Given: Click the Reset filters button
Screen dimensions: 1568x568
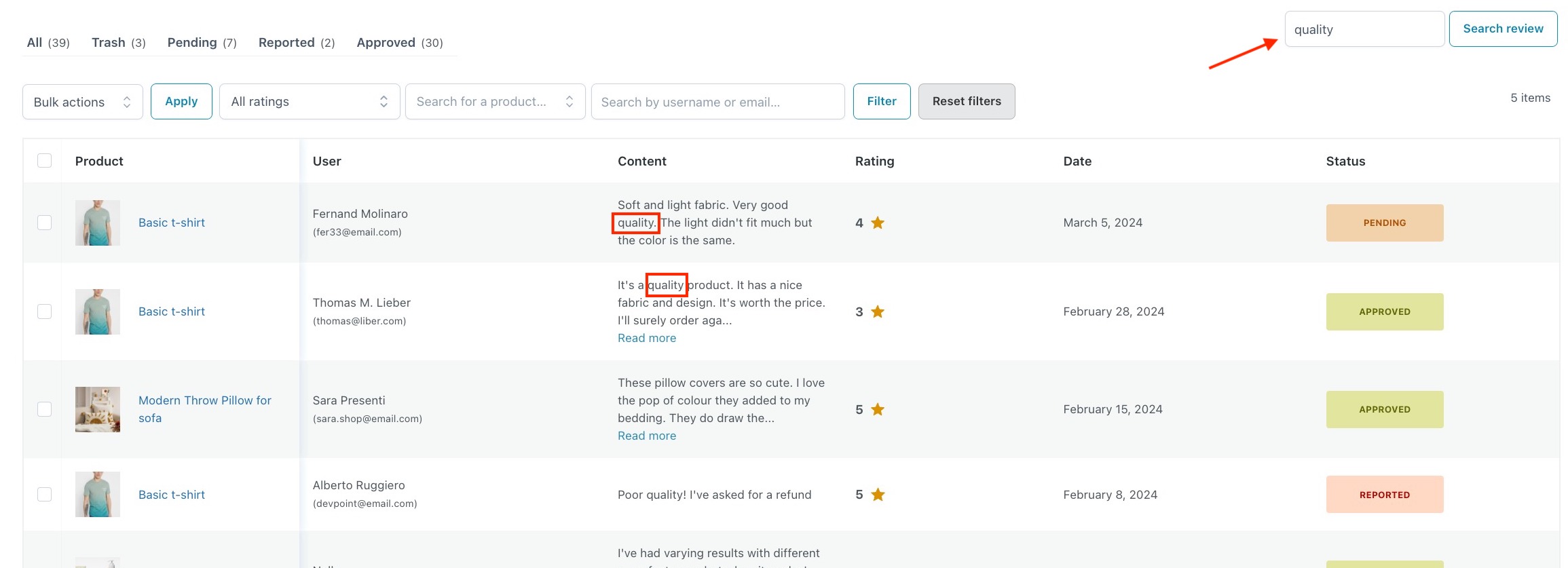Looking at the screenshot, I should pyautogui.click(x=967, y=101).
